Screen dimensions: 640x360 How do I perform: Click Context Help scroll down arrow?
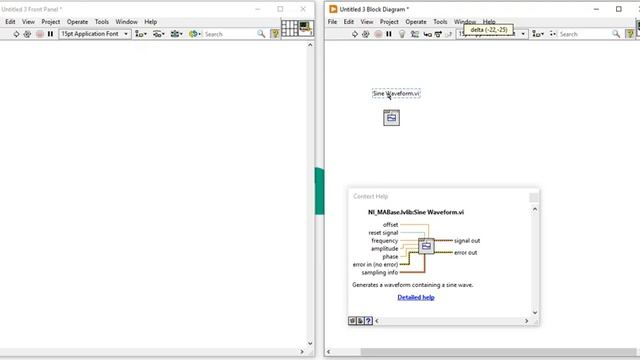tap(535, 313)
